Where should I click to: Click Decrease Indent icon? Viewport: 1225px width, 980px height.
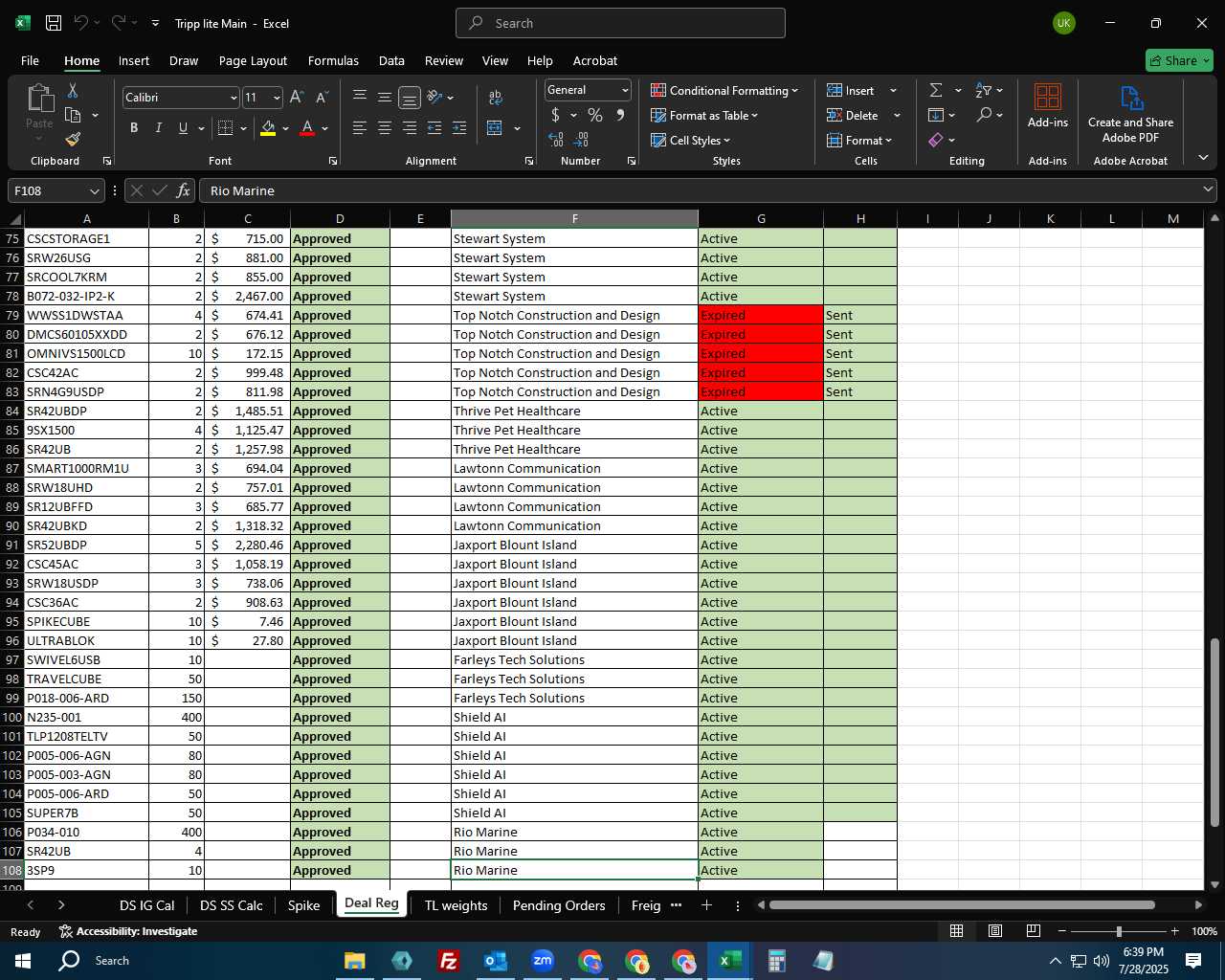click(434, 127)
